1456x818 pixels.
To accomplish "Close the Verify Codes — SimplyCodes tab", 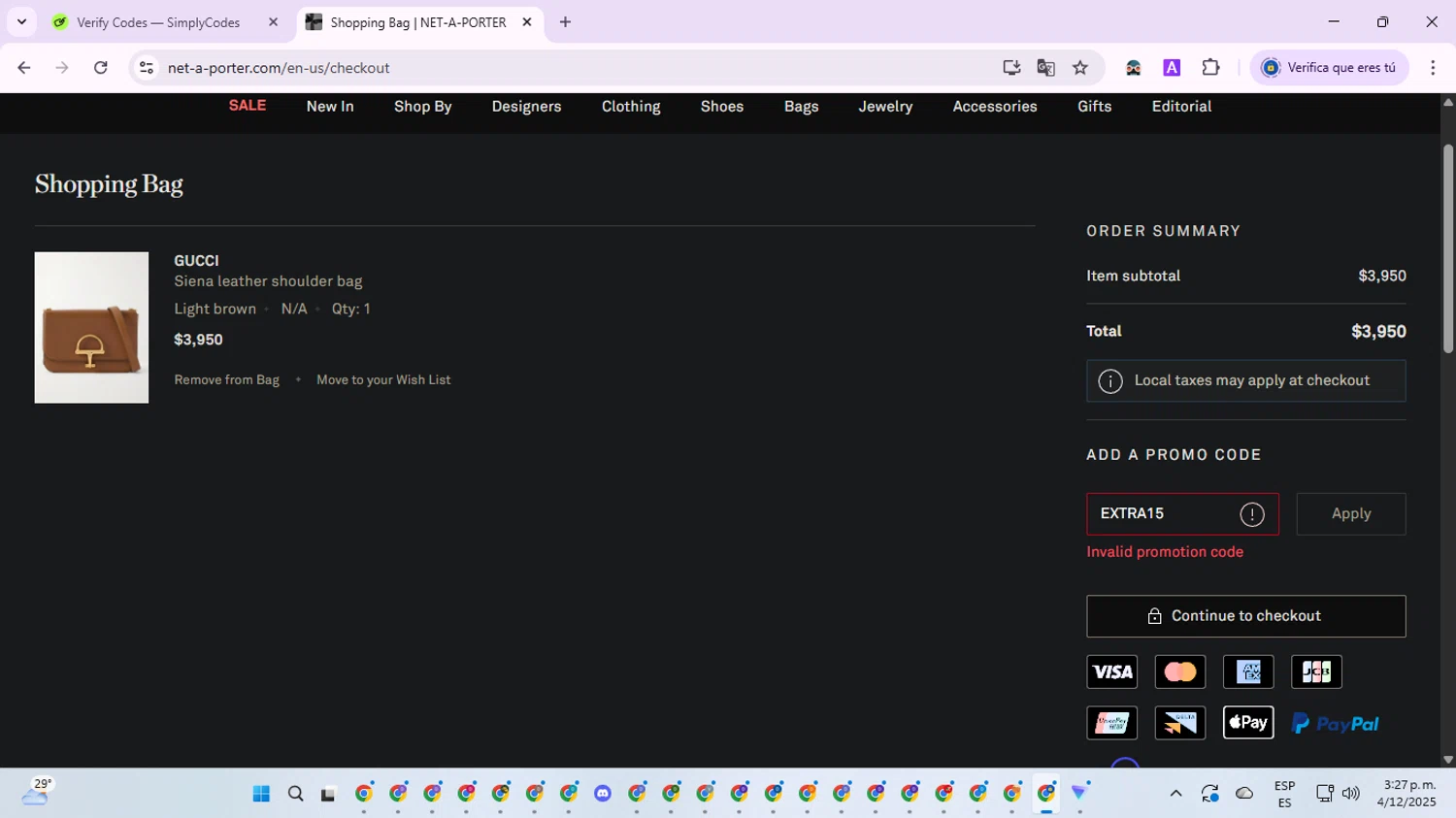I will point(273,22).
